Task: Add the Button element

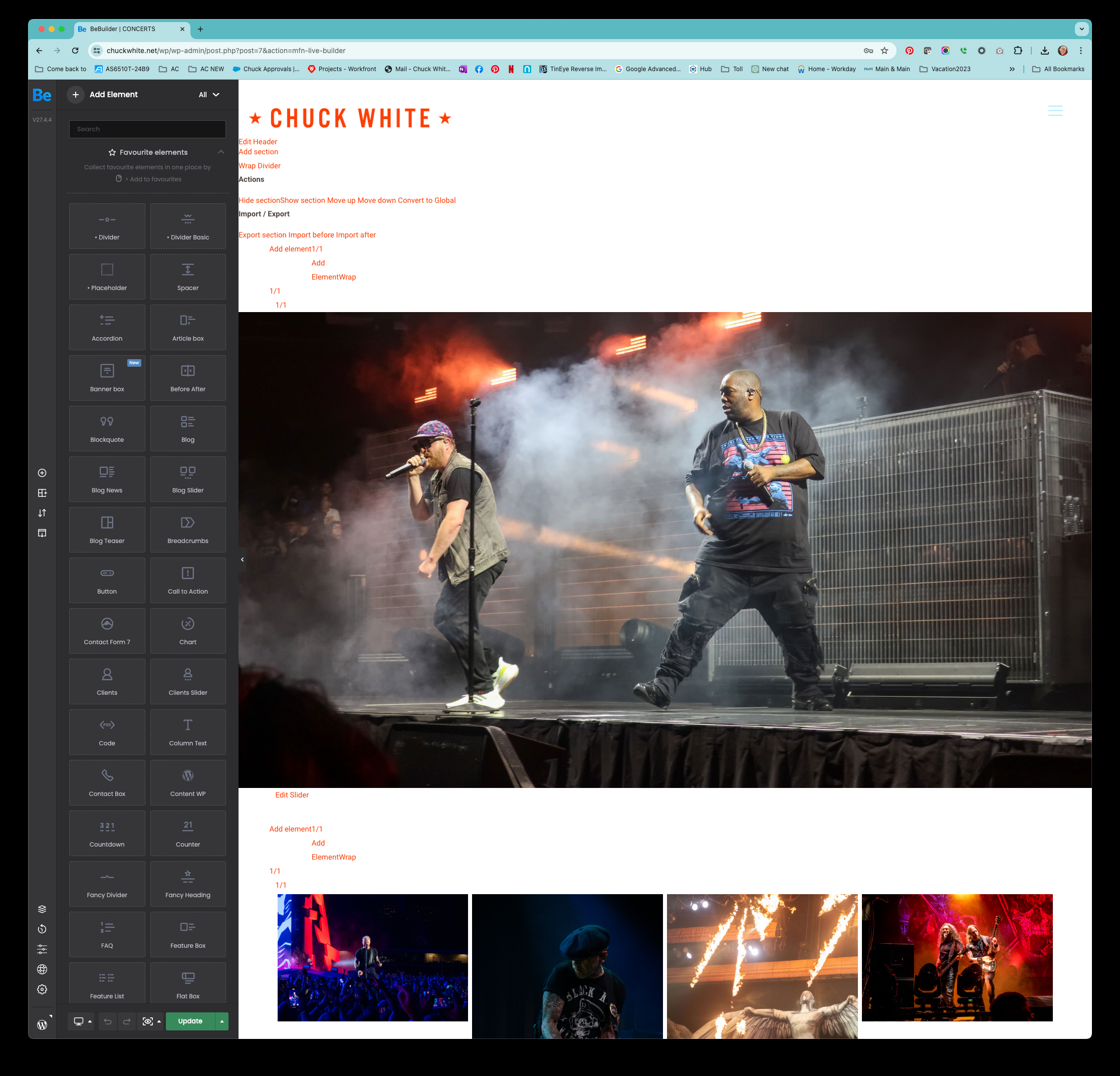Action: tap(107, 580)
